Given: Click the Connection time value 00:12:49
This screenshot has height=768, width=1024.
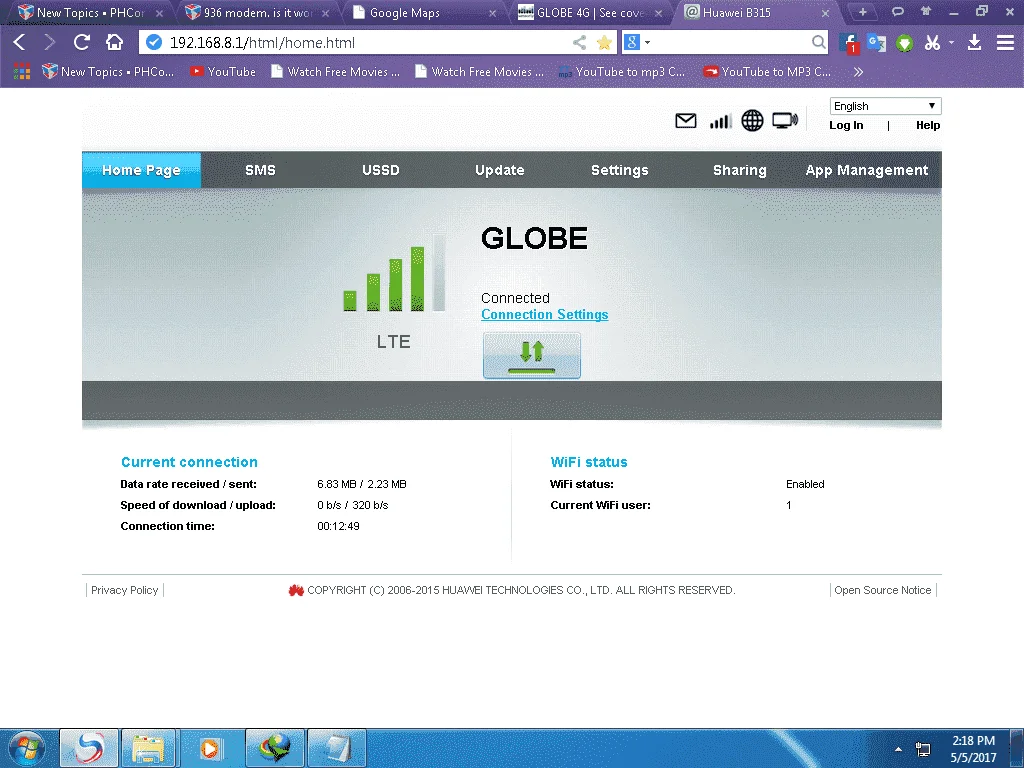Looking at the screenshot, I should click(x=338, y=526).
